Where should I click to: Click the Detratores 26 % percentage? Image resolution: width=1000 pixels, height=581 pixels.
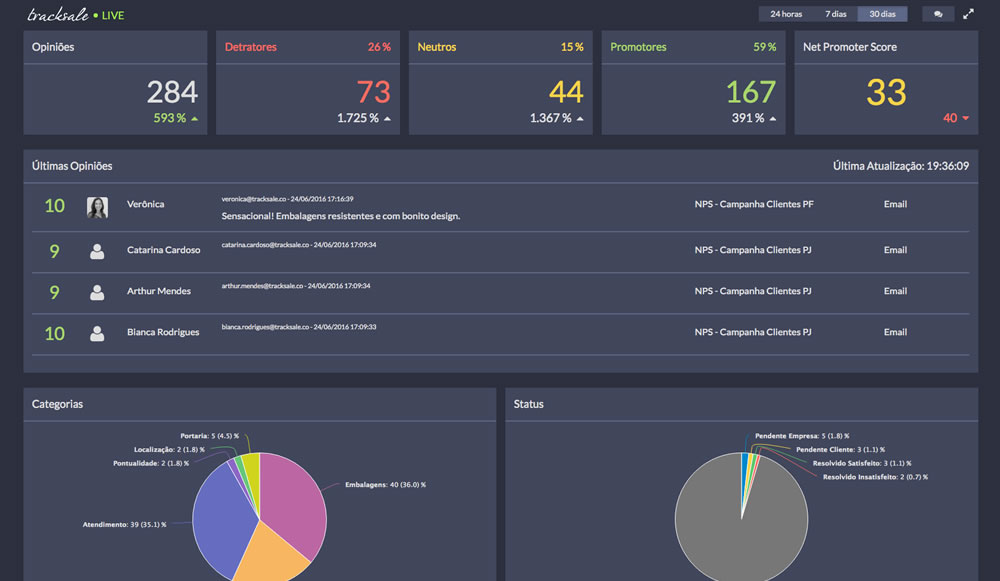(379, 47)
